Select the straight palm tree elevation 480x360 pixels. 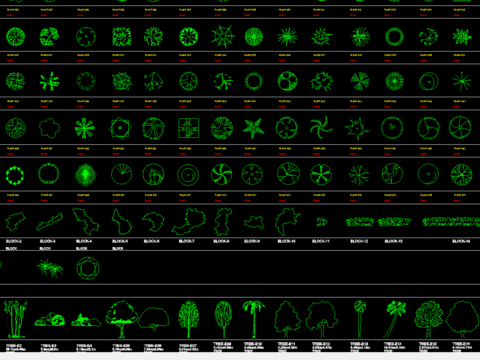(x=253, y=318)
